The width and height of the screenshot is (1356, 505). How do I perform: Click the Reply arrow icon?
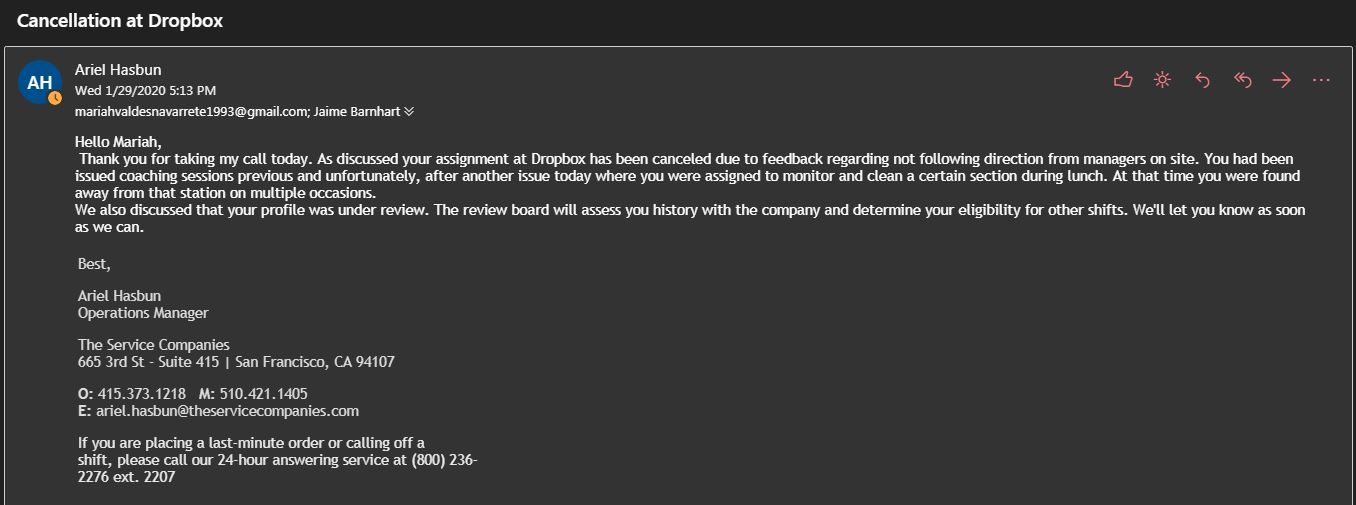pos(1202,80)
